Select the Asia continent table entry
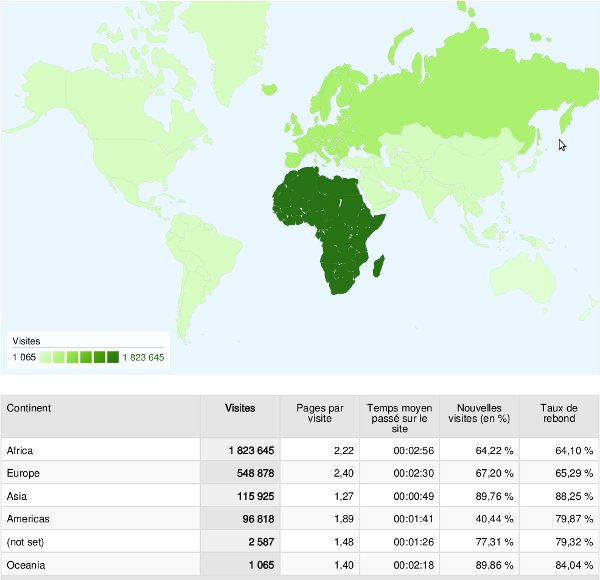This screenshot has height=580, width=600. [x=17, y=496]
